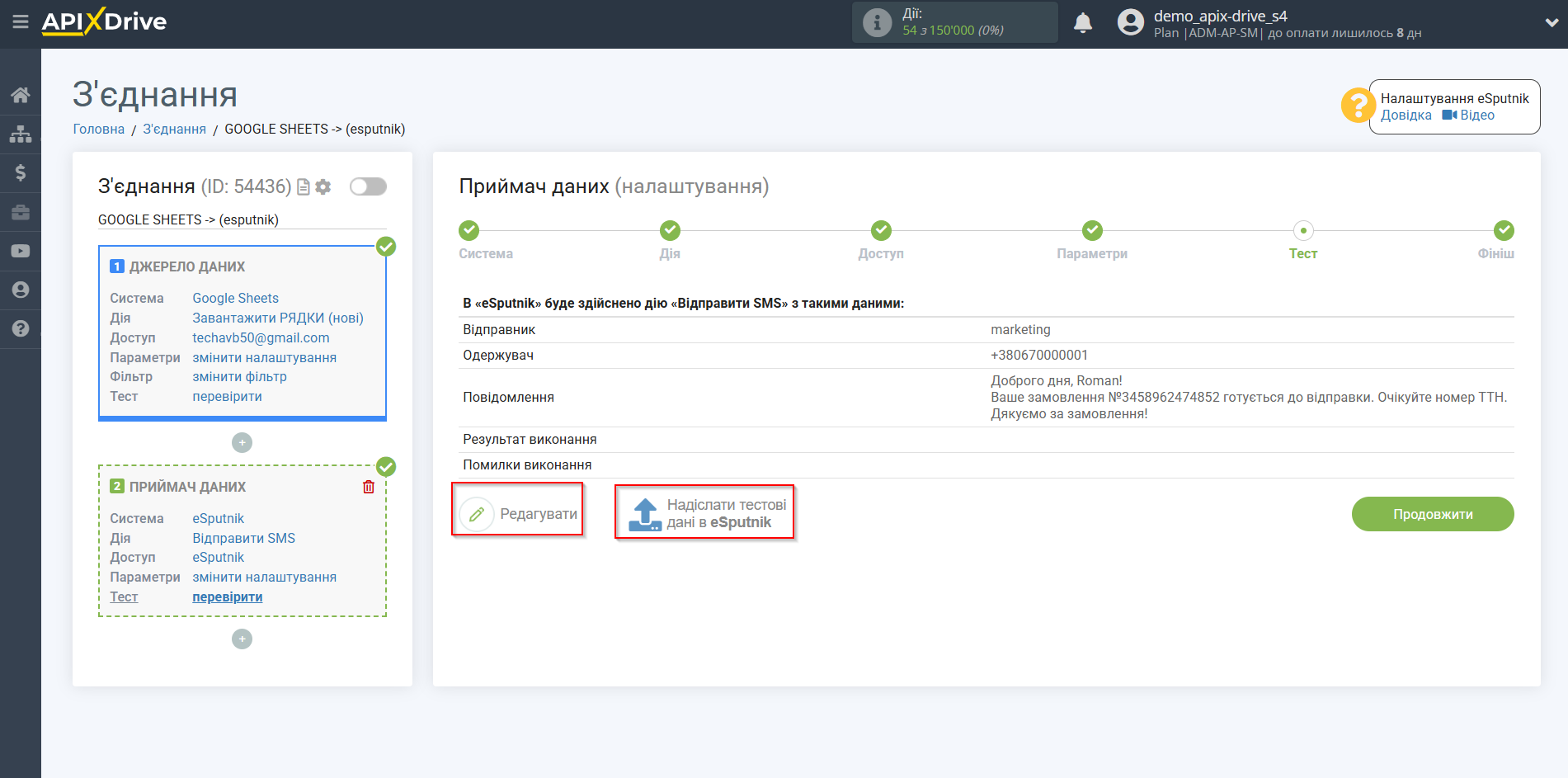Add step with plus below data receiver
This screenshot has height=778, width=1568.
[x=242, y=639]
